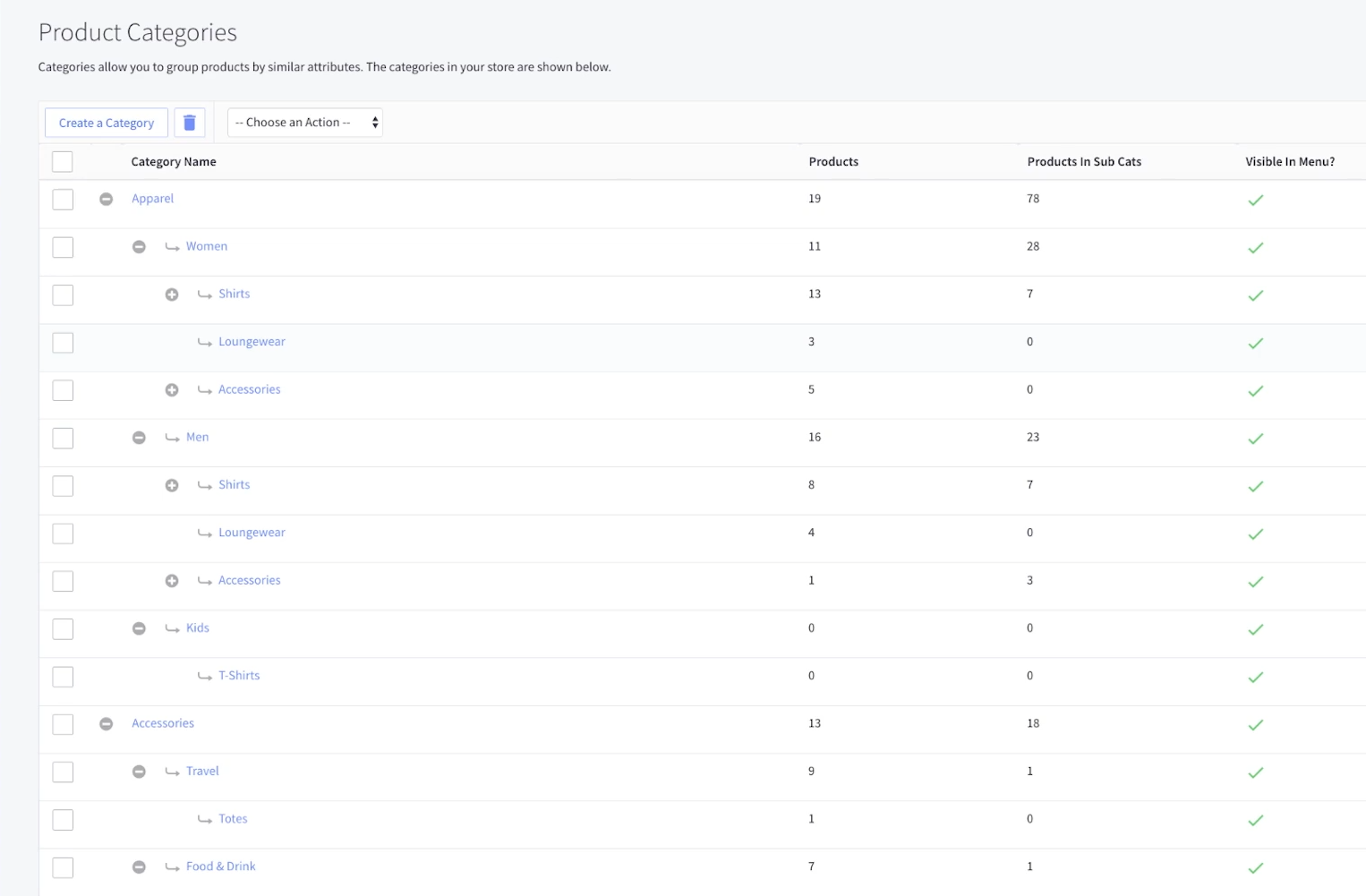This screenshot has width=1366, height=896.
Task: Toggle menu visibility checkmark for Totes
Action: click(1255, 820)
